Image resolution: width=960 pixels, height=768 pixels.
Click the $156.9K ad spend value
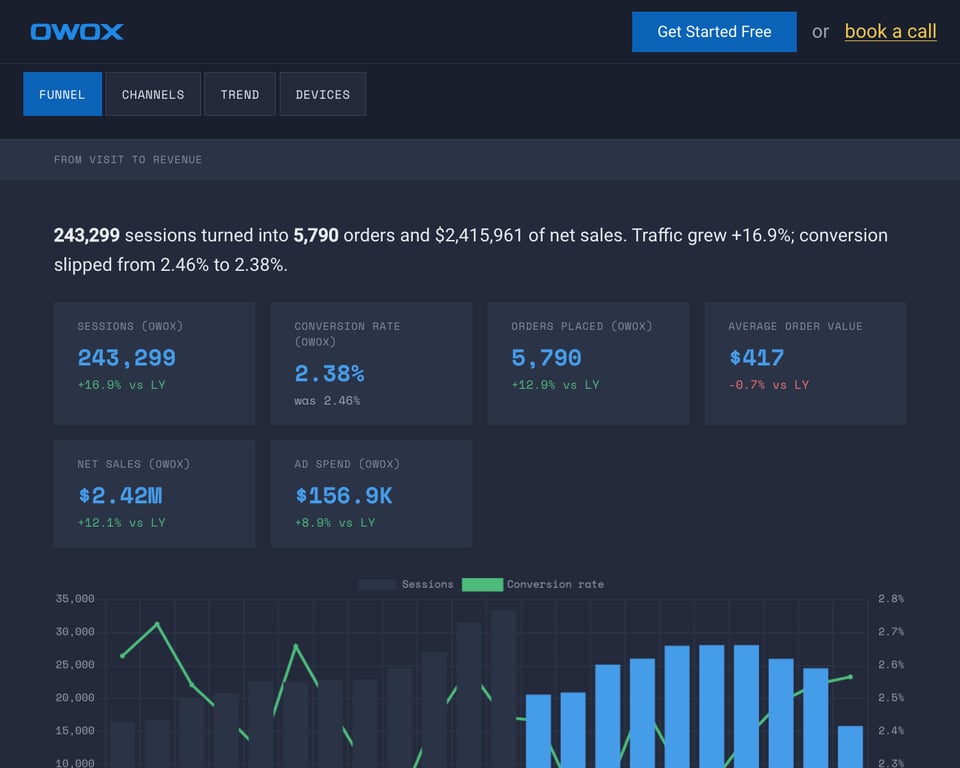[343, 495]
